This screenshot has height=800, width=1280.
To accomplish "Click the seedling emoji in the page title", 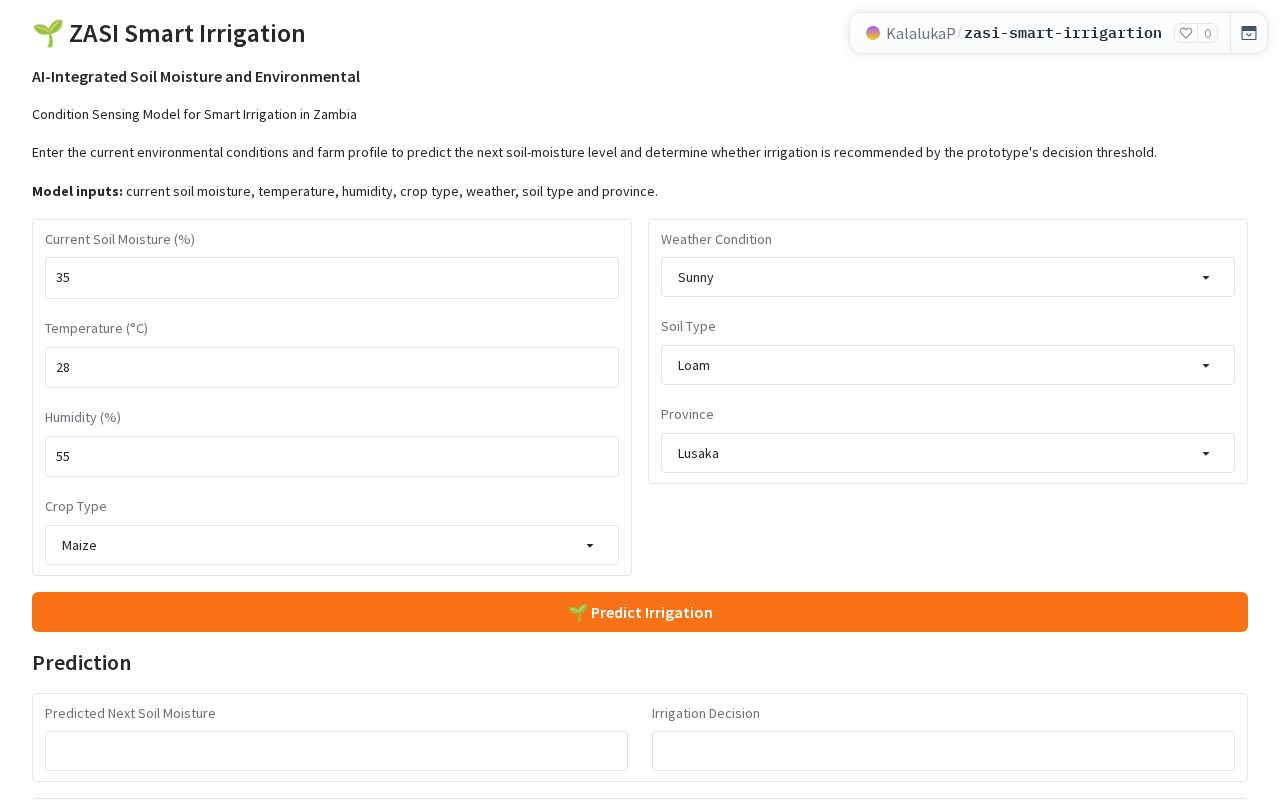I will 47,33.
